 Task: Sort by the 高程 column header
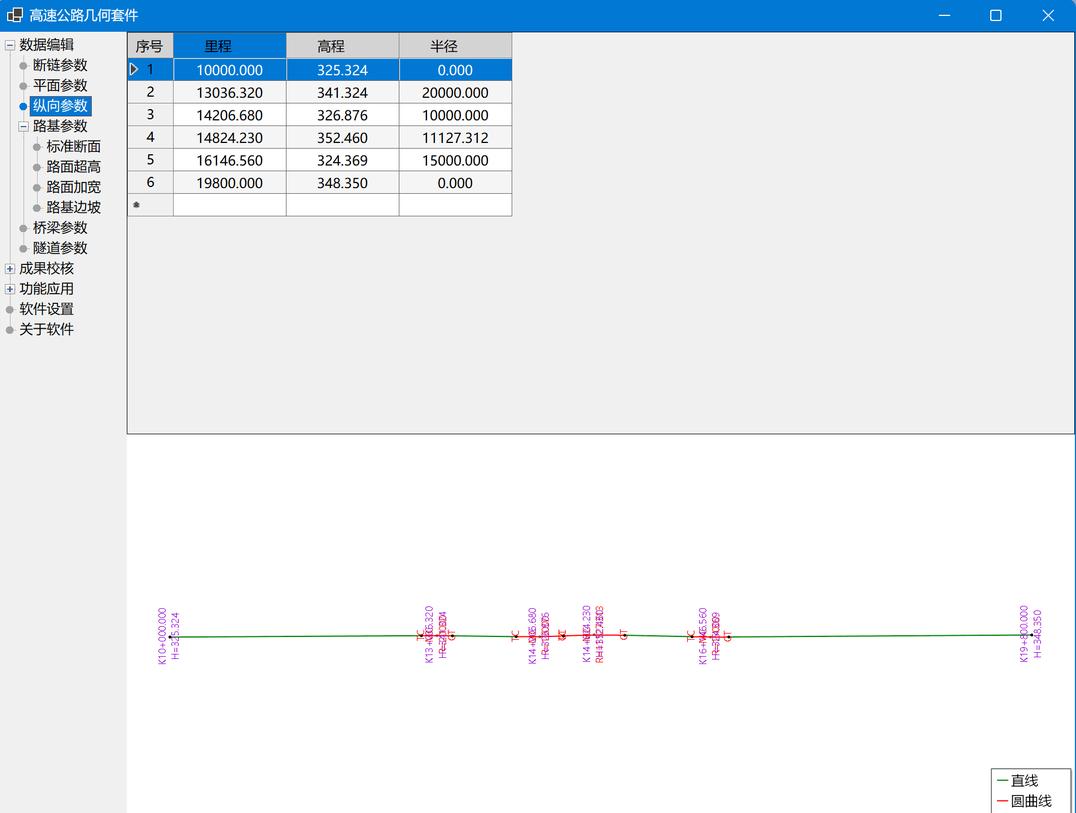click(342, 46)
